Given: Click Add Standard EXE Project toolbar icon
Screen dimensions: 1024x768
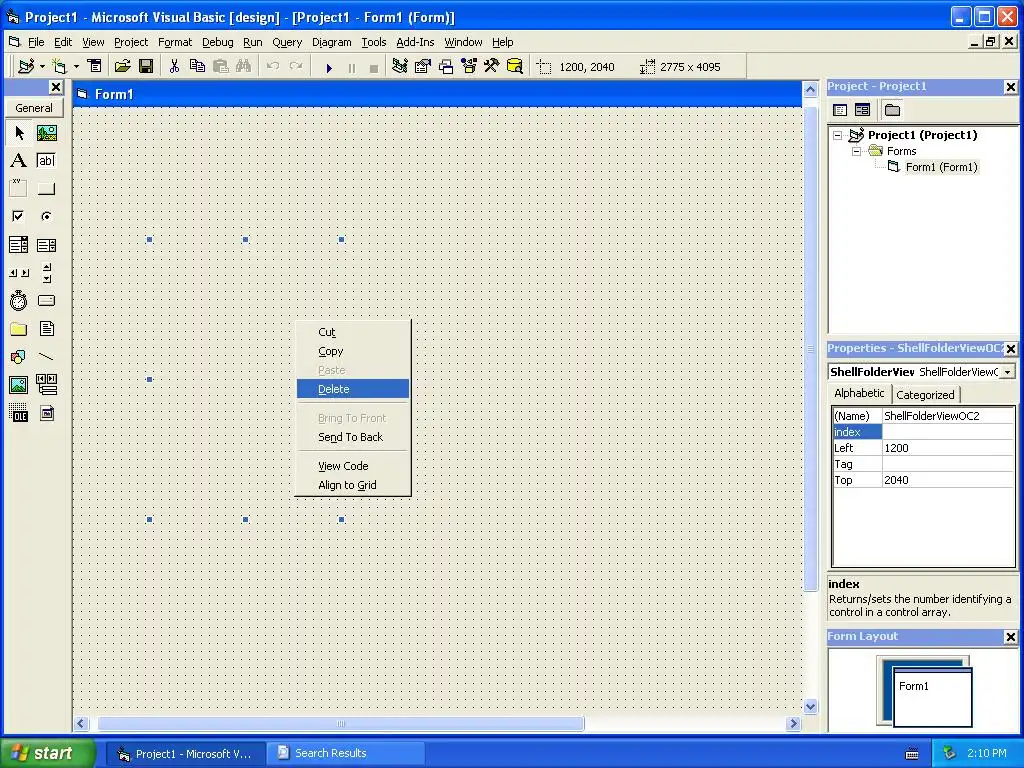Looking at the screenshot, I should pyautogui.click(x=26, y=66).
